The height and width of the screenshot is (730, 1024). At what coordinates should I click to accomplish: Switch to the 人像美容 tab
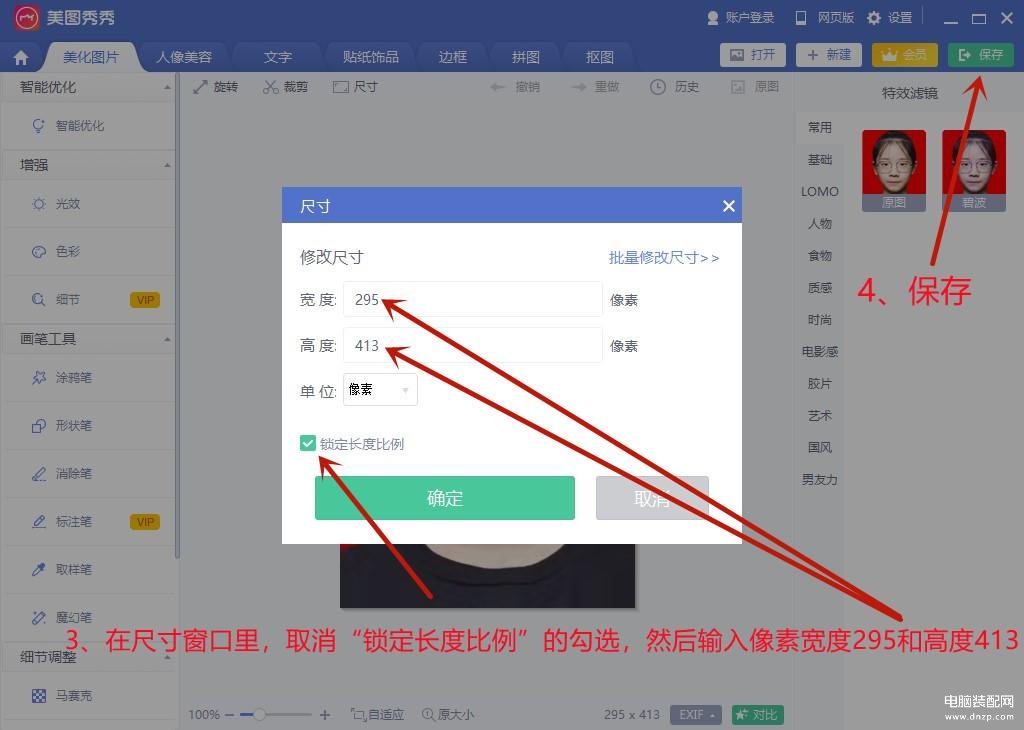pos(184,57)
